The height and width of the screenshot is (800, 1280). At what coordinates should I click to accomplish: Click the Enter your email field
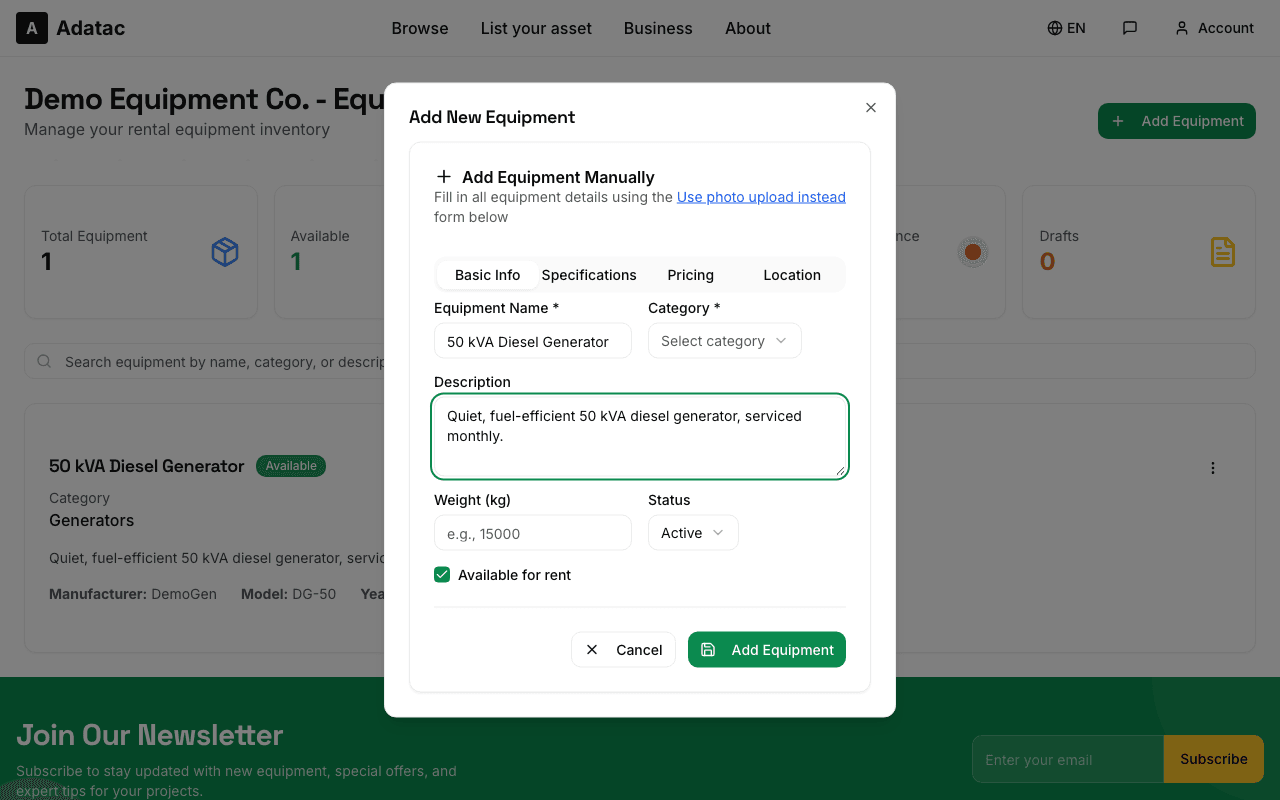click(x=1068, y=759)
